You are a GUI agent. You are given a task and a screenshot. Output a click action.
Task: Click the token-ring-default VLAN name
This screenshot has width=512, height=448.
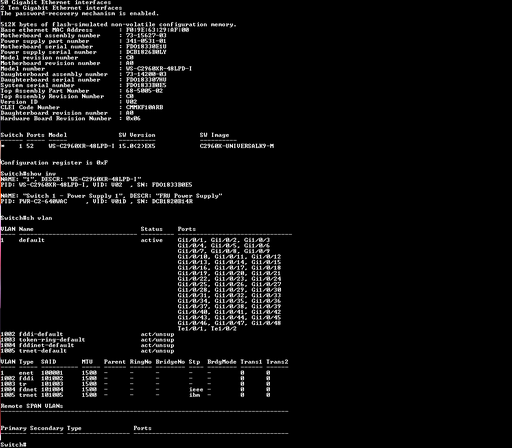pyautogui.click(x=52, y=340)
